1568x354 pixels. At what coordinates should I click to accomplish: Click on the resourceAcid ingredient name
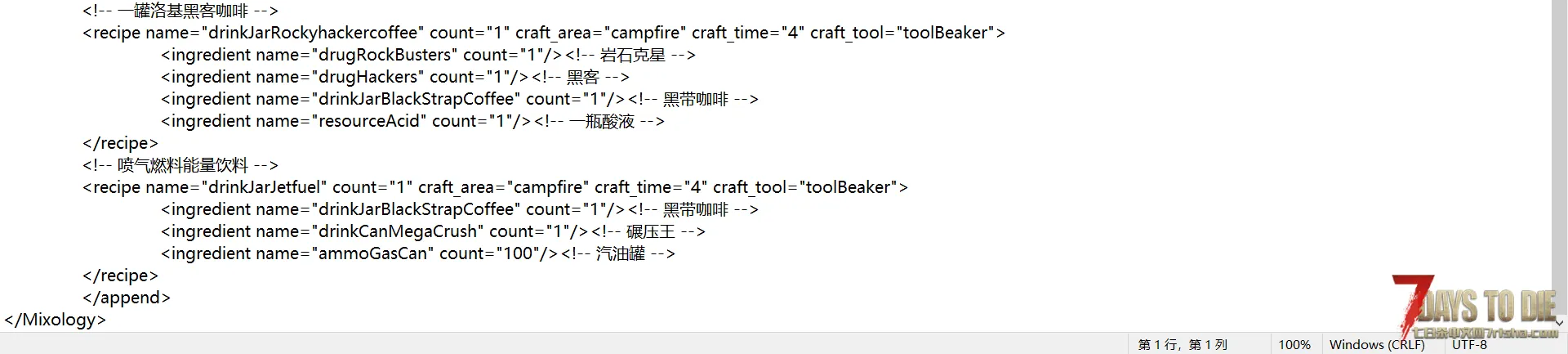pyautogui.click(x=369, y=121)
